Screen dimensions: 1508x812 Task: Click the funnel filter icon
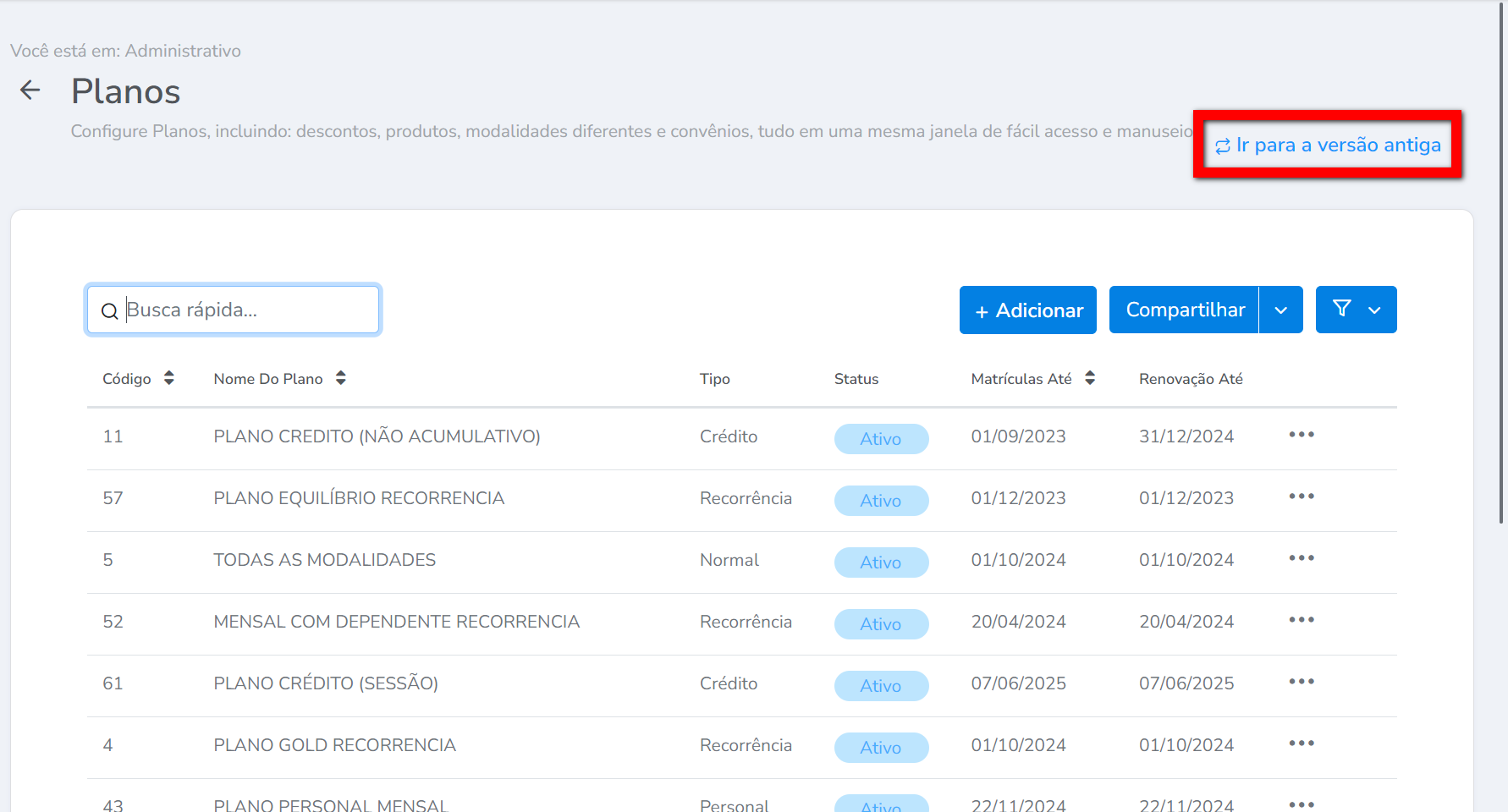[1341, 310]
